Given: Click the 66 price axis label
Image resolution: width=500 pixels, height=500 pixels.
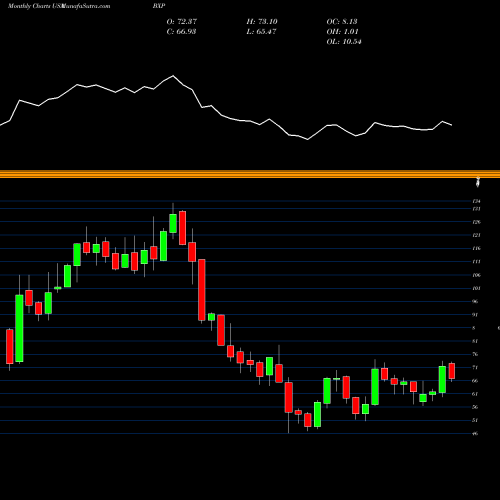Looking at the screenshot, I should coord(476,381).
